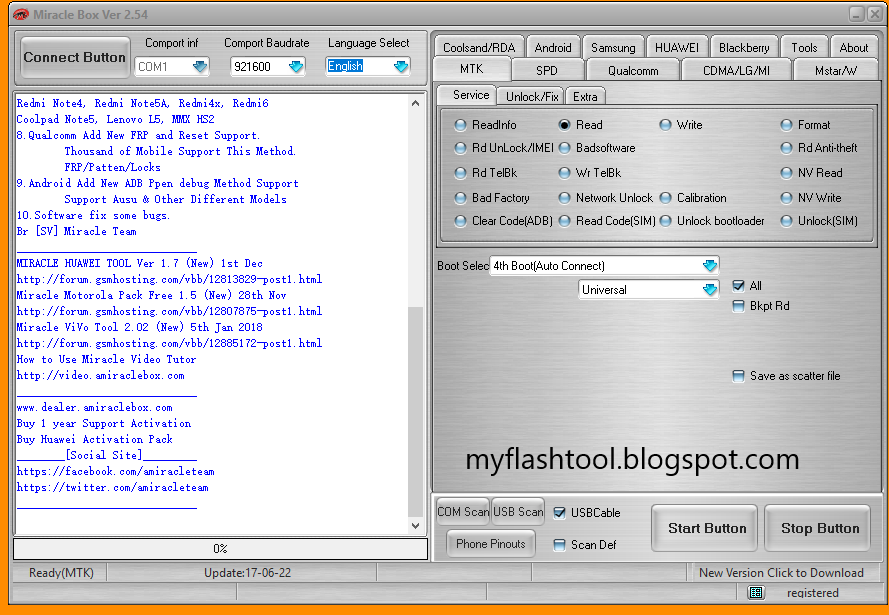Viewport: 889px width, 615px height.
Task: Open the Extra sub-tab
Action: [585, 96]
